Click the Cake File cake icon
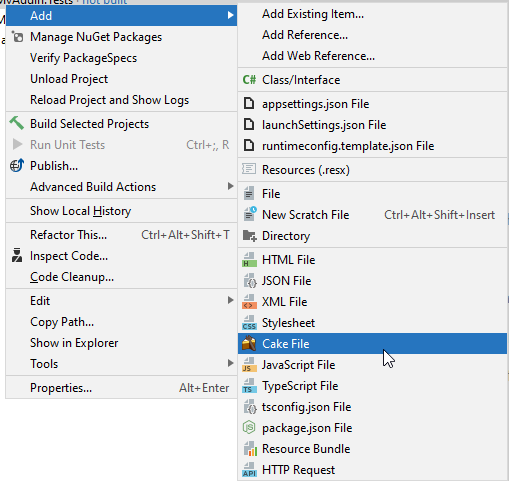This screenshot has height=481, width=509. coord(249,343)
